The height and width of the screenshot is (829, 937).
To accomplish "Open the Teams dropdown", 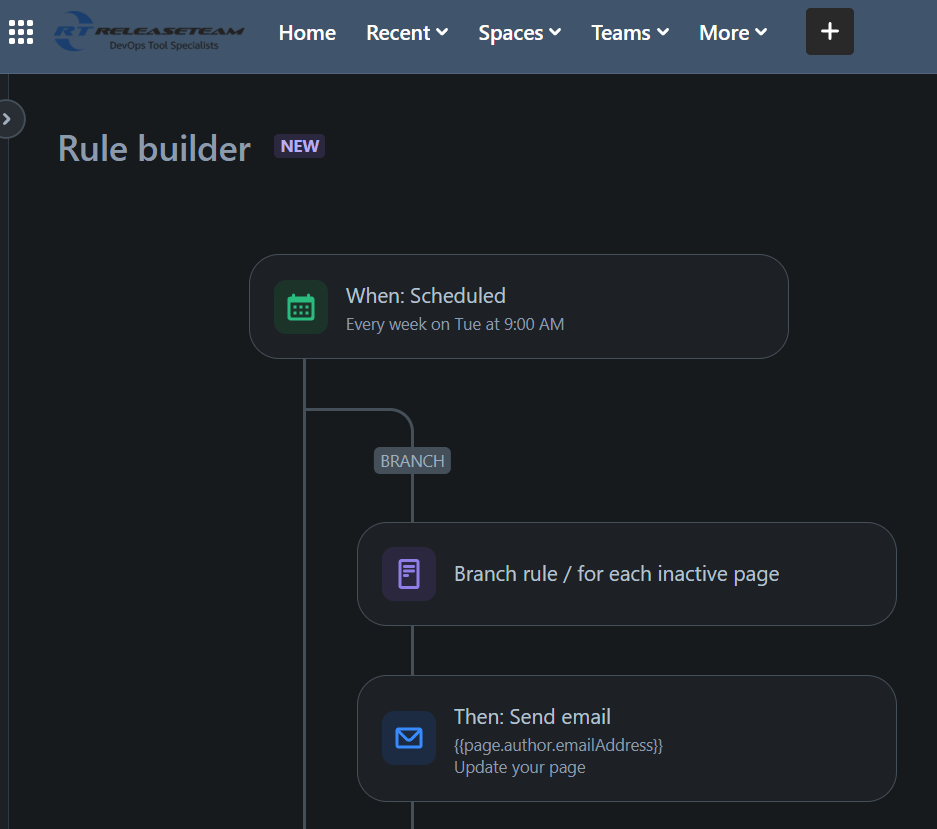I will click(x=629, y=32).
